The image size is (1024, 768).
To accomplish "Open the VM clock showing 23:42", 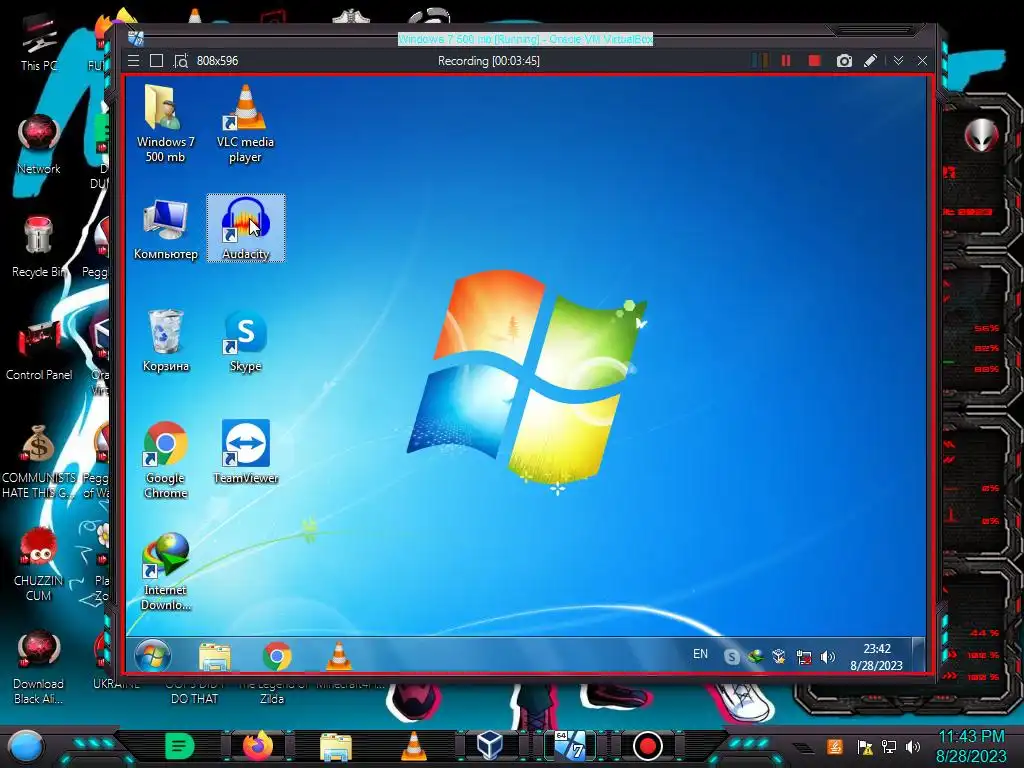I will pyautogui.click(x=876, y=656).
